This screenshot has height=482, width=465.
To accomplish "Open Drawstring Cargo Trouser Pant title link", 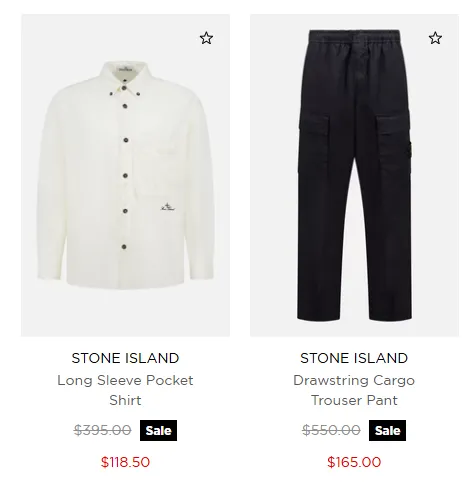I will [354, 390].
